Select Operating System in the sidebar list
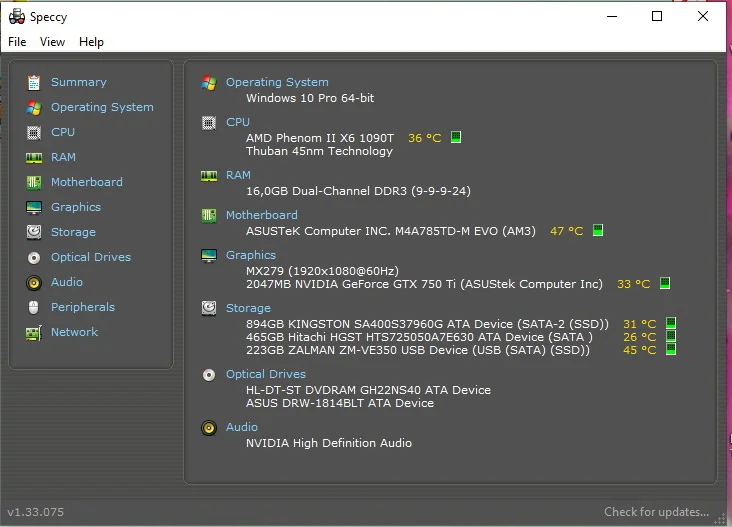 point(102,107)
